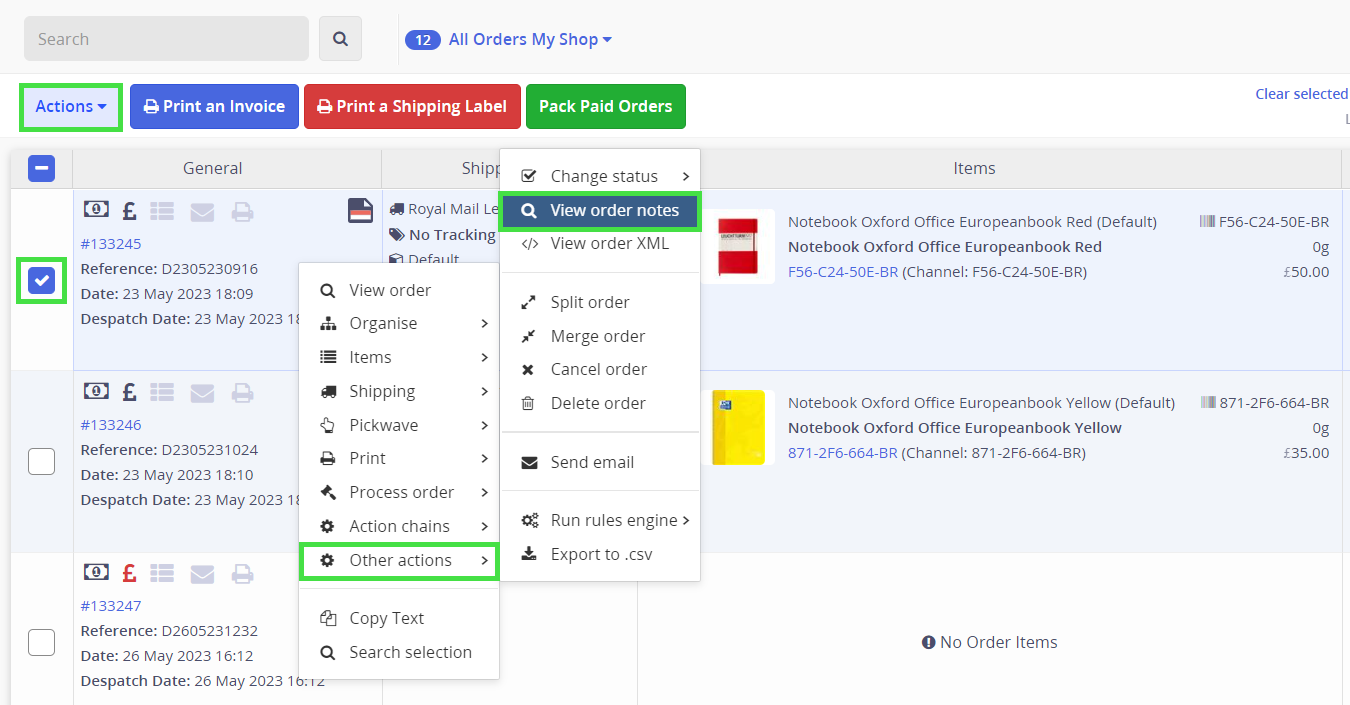The image size is (1350, 705).
Task: Click Print an Invoice button
Action: (214, 106)
